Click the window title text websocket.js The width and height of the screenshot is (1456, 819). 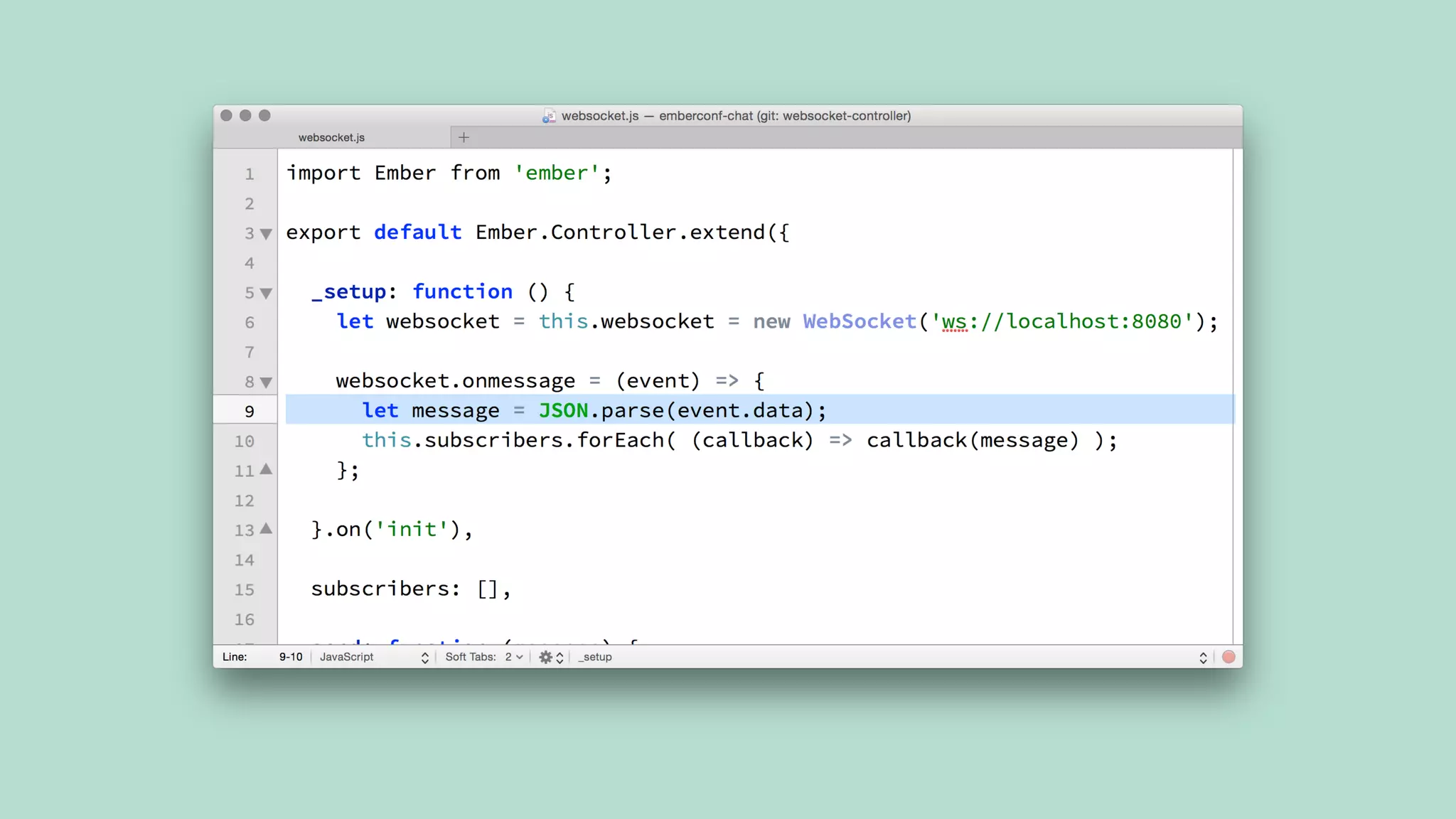pos(599,116)
